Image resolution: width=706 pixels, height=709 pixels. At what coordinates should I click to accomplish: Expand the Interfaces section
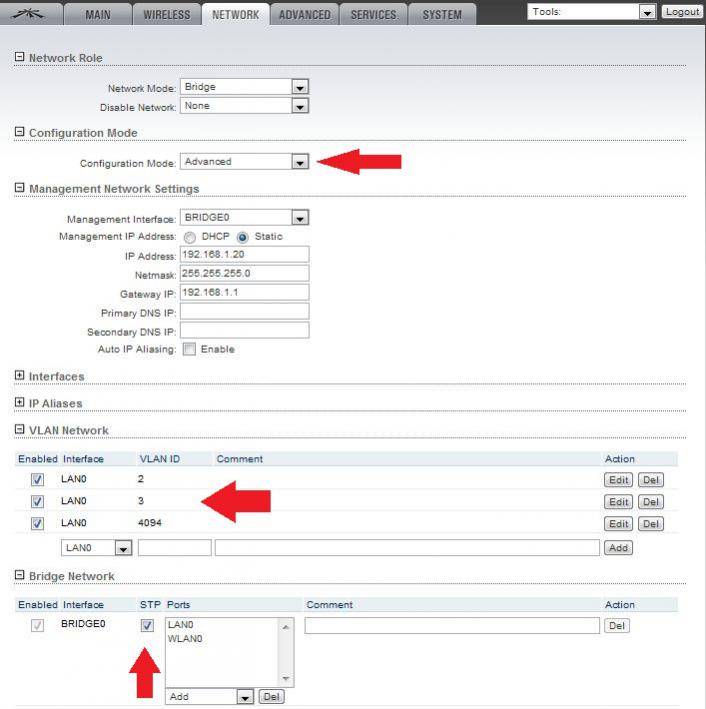click(x=19, y=375)
